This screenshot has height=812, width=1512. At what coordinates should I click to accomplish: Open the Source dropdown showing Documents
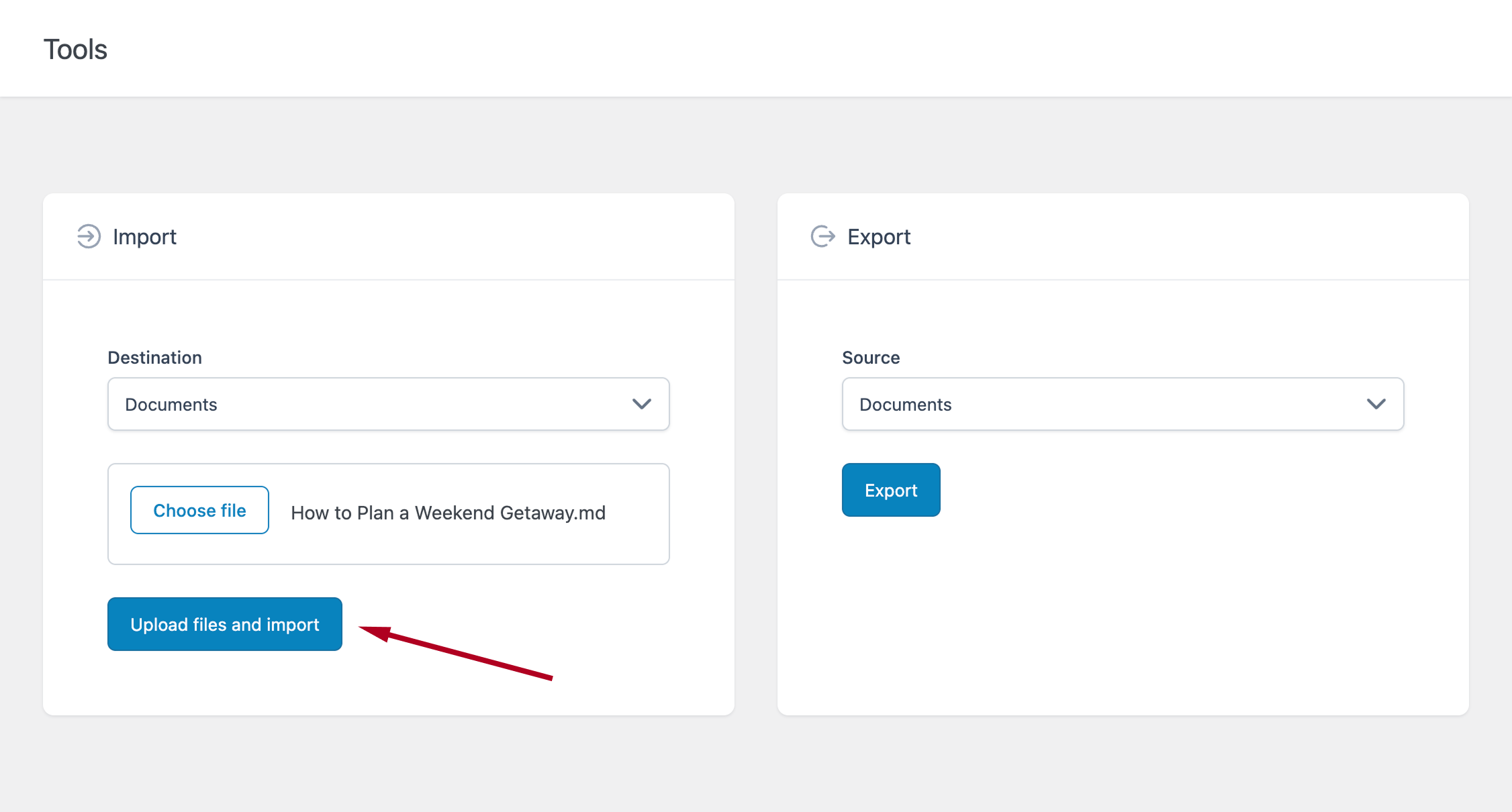pyautogui.click(x=1123, y=403)
